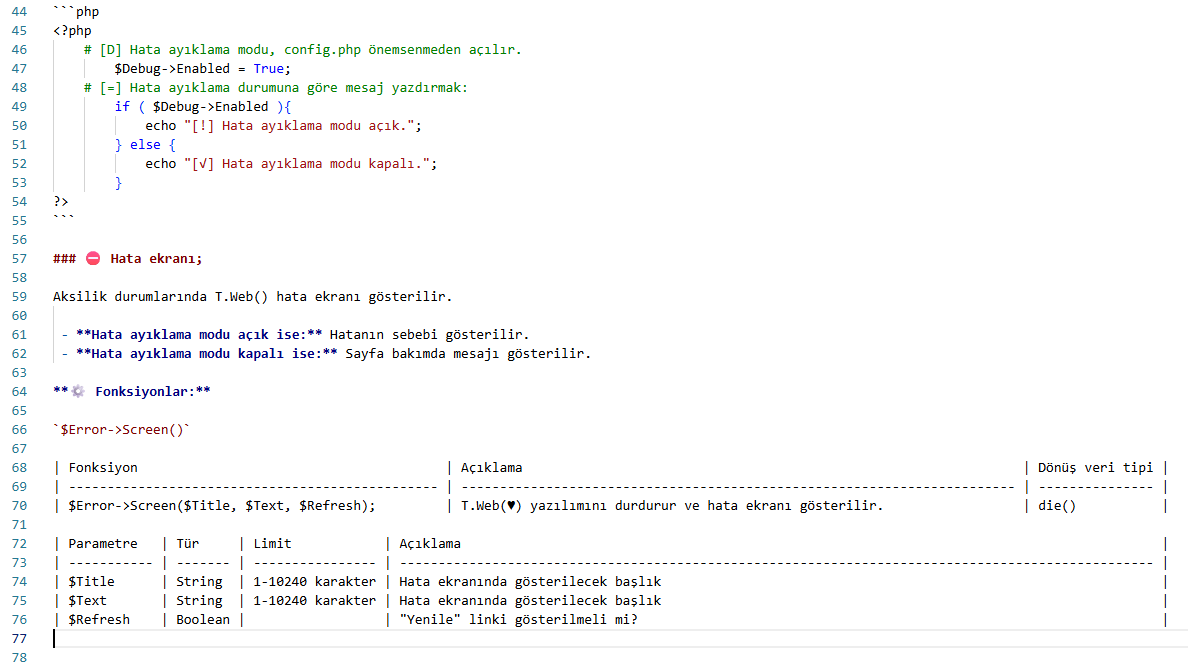Click the heart symbol in T.Web(♥)

point(511,506)
